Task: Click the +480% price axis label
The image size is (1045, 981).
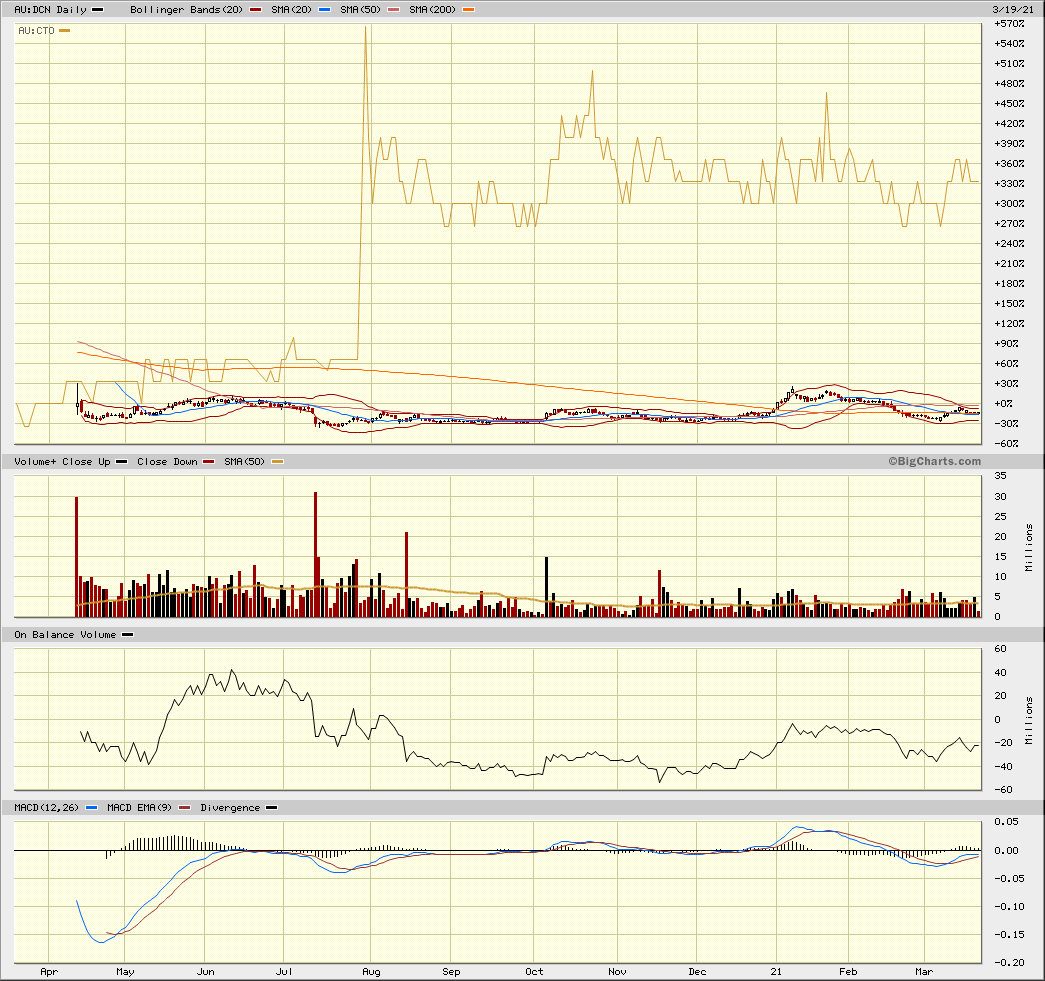Action: pyautogui.click(x=1009, y=83)
